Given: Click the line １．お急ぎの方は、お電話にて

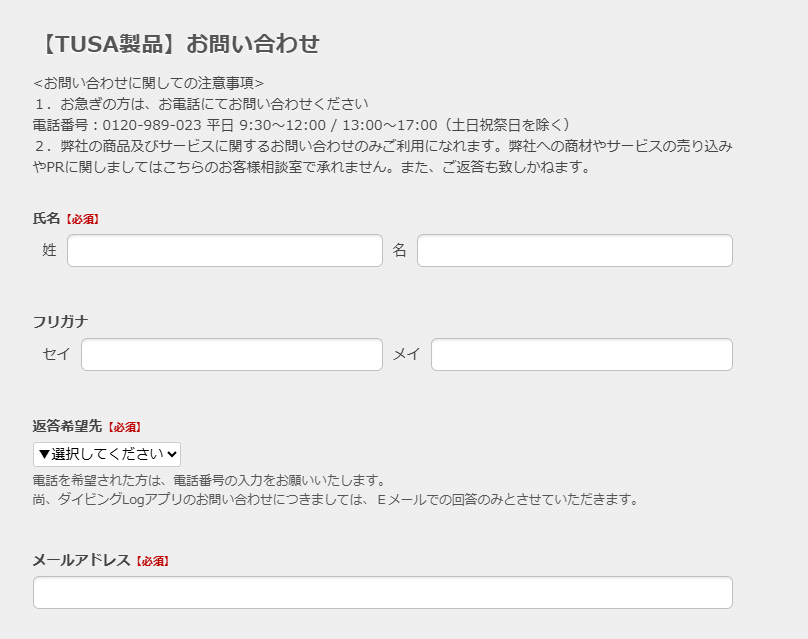Looking at the screenshot, I should coord(201,104).
